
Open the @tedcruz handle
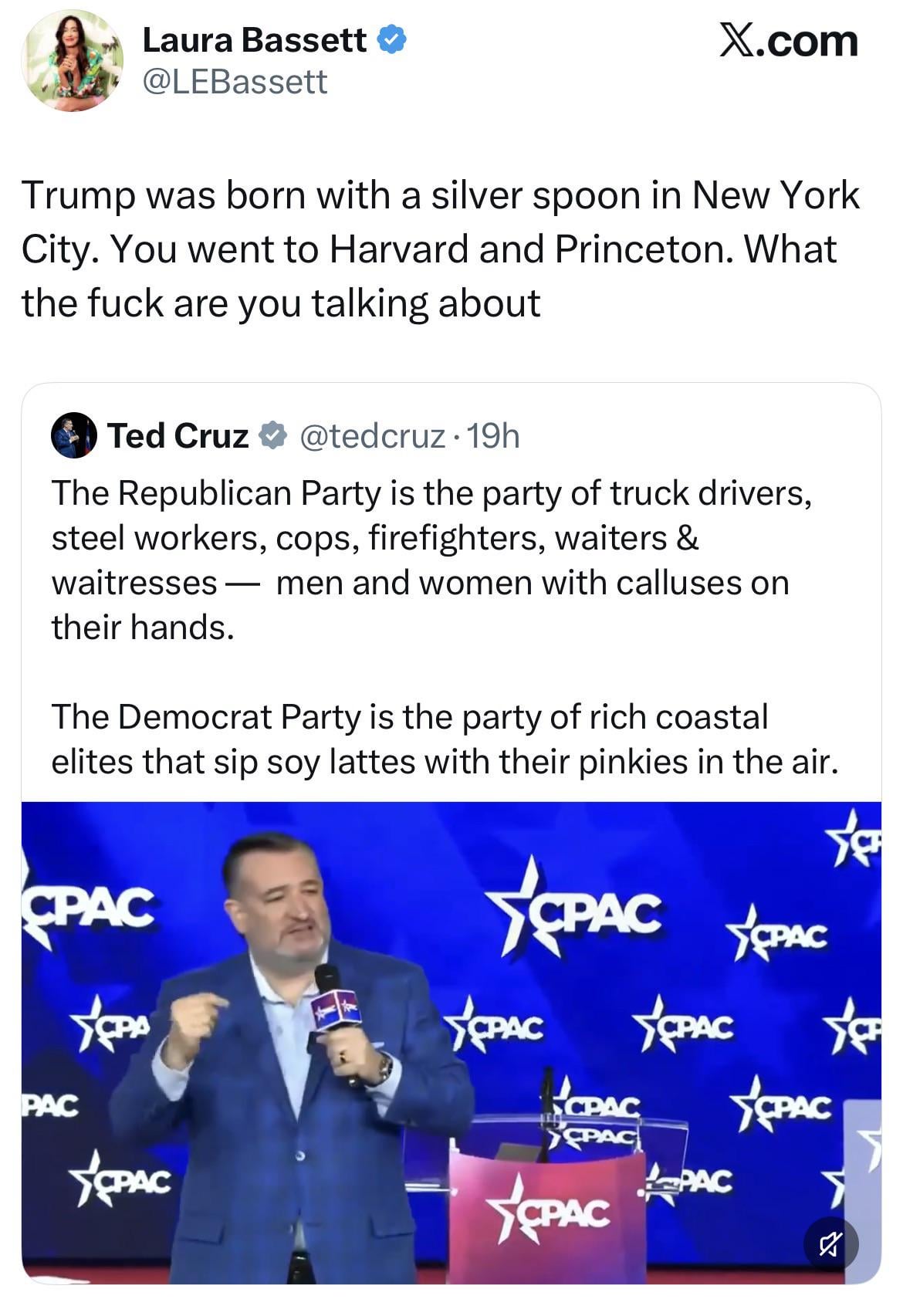371,436
